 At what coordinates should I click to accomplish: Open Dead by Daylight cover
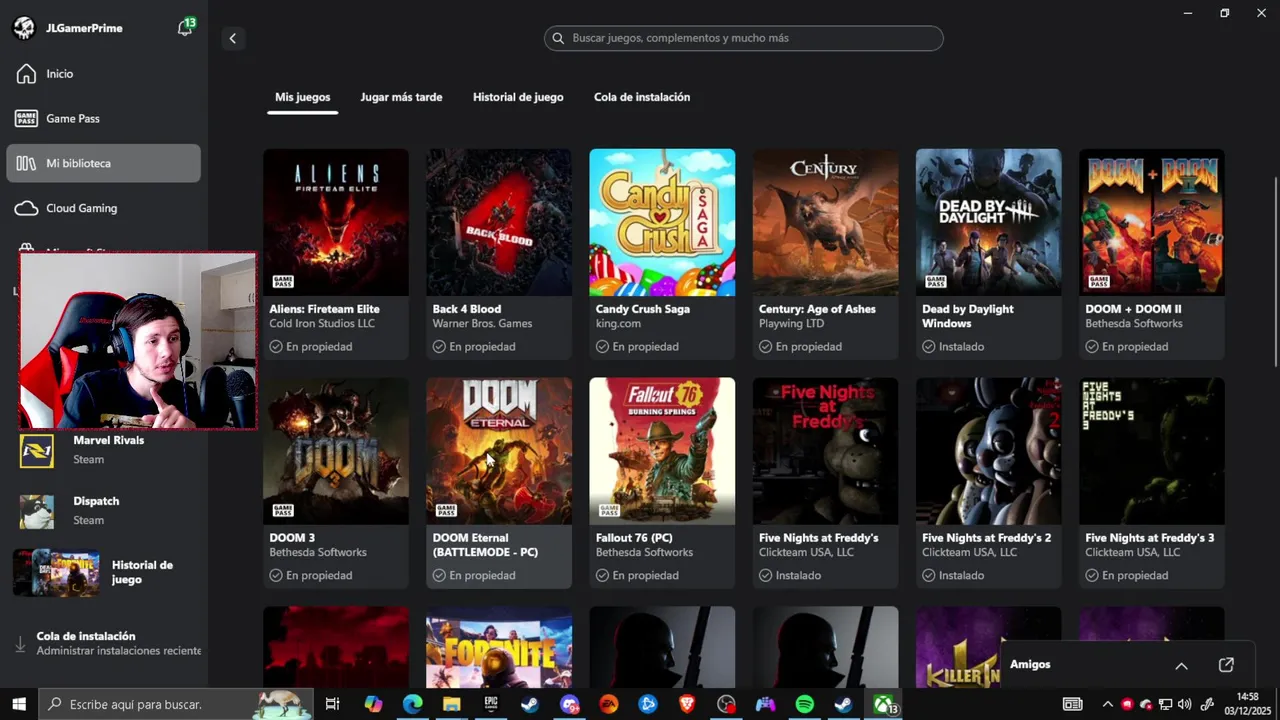(988, 222)
